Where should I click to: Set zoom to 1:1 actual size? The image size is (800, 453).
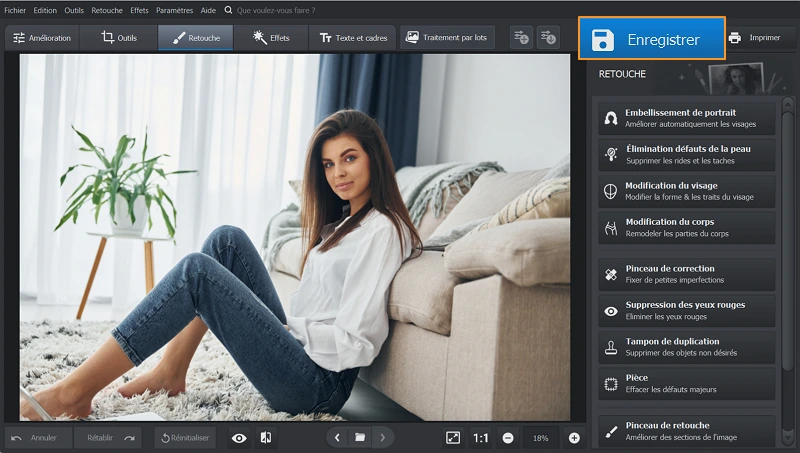tap(481, 438)
